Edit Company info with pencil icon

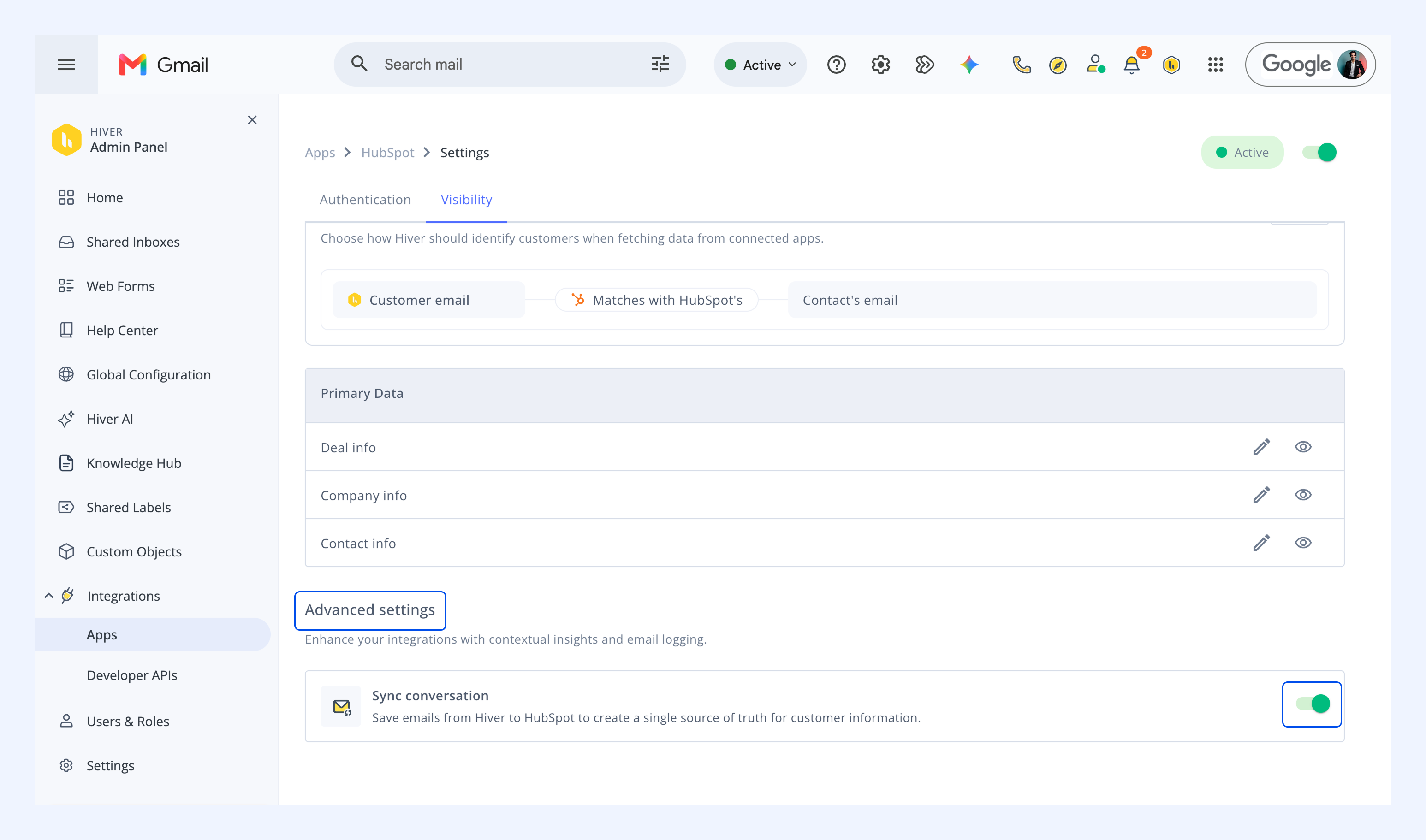click(1261, 495)
